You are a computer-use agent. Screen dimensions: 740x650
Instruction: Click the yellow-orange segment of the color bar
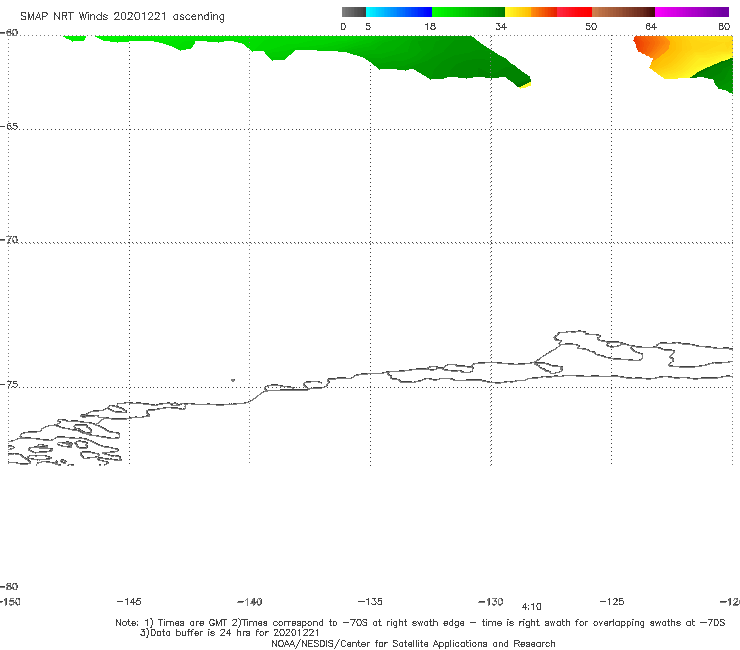(x=530, y=12)
